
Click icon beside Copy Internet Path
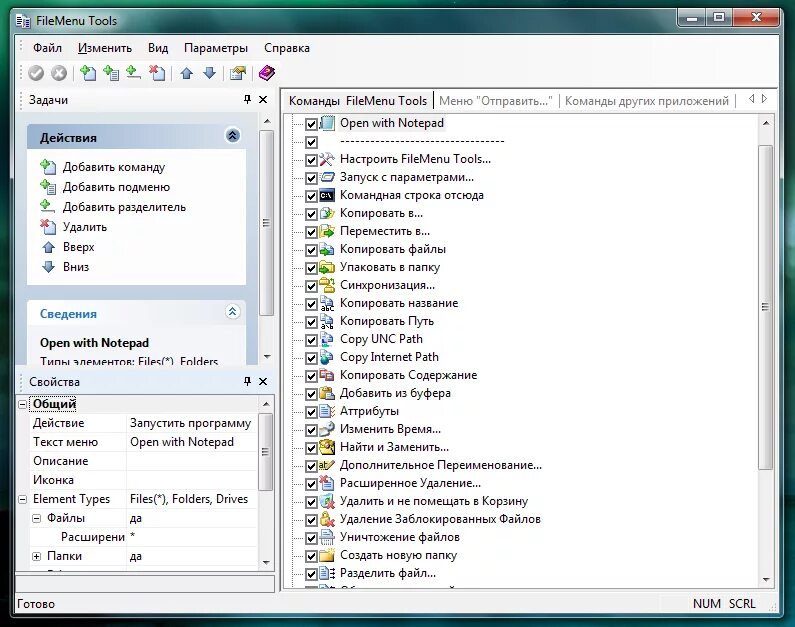coord(327,357)
